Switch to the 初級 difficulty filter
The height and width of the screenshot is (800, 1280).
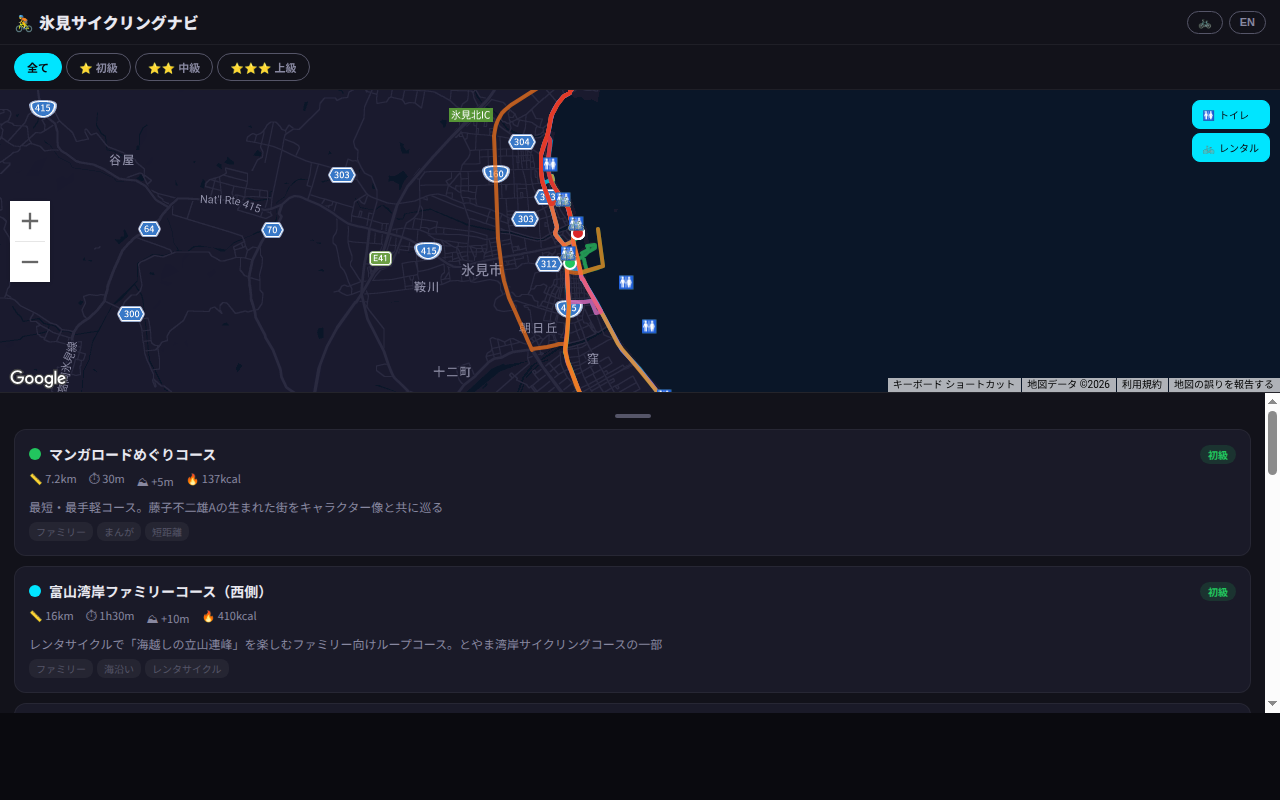[98, 67]
